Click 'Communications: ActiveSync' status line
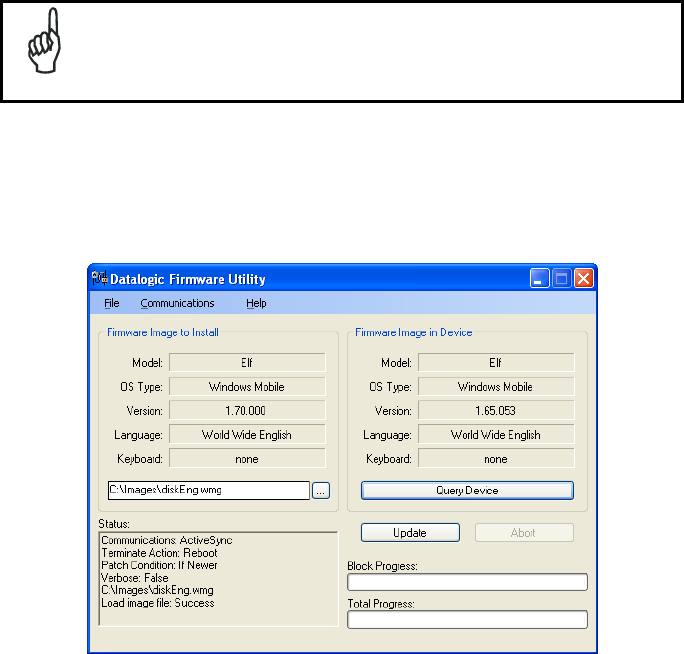684x654 pixels. coord(167,540)
